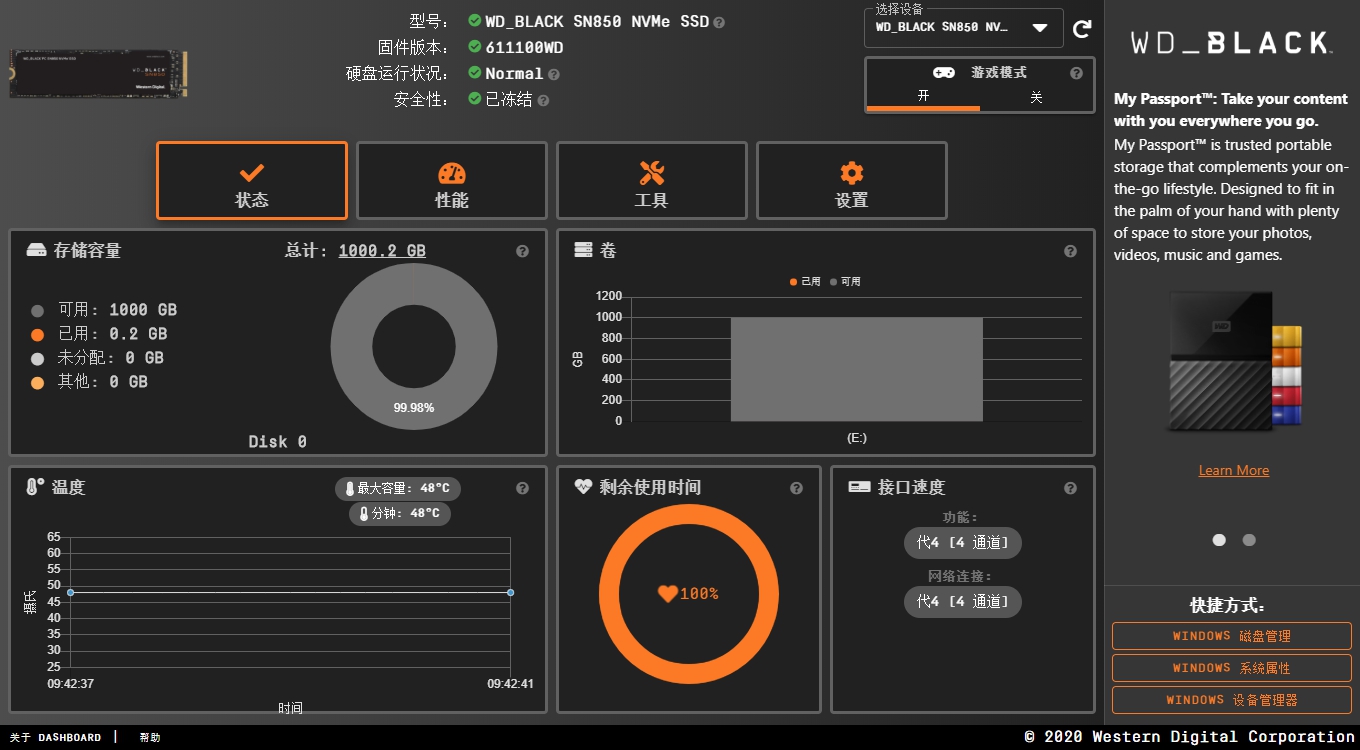Turn game mode on with 开
1360x750 pixels.
923,97
